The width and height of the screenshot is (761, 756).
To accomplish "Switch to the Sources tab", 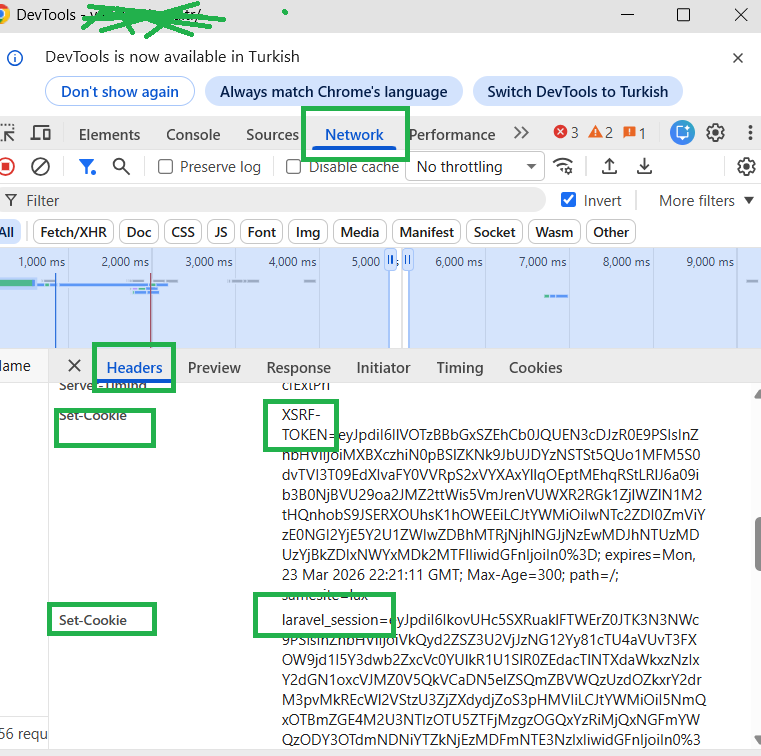I will tap(272, 134).
